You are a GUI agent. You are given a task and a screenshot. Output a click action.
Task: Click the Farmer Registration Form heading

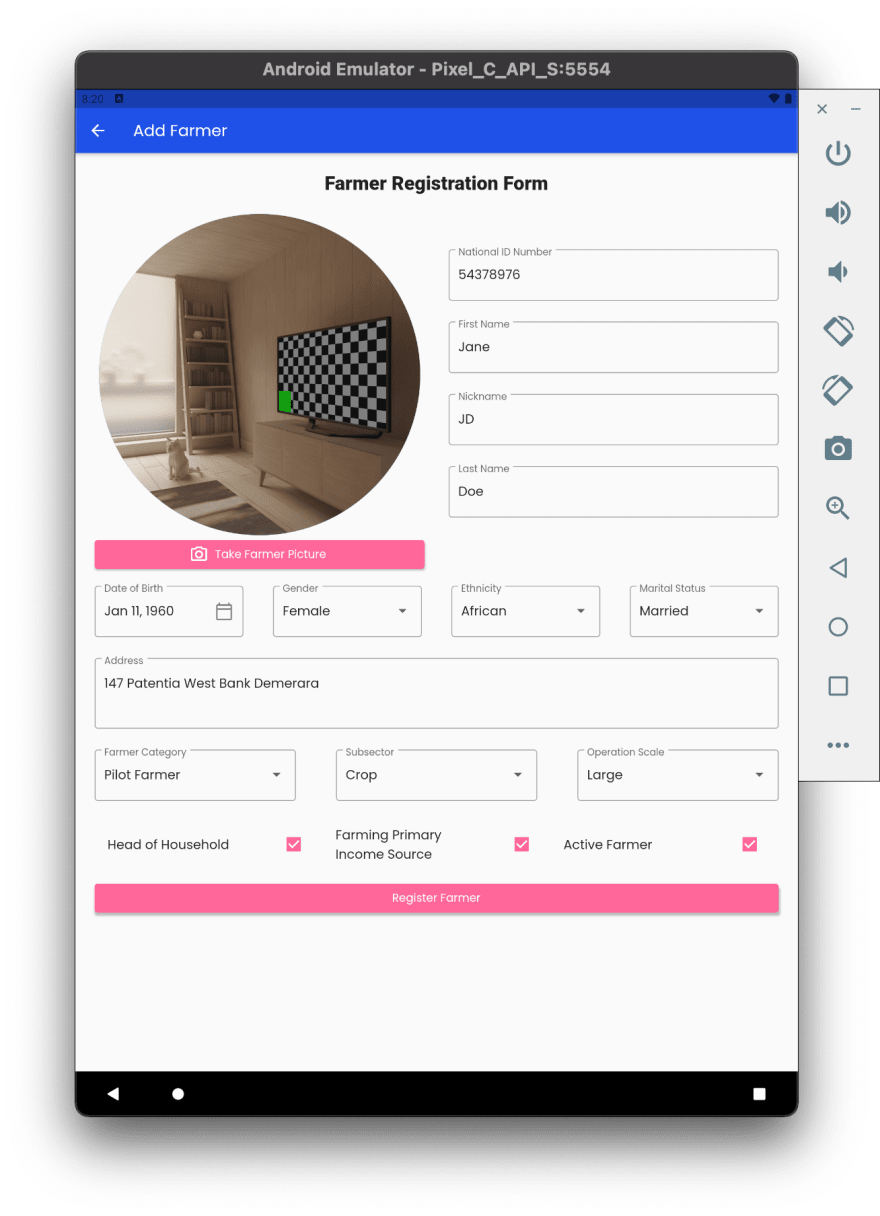(x=436, y=184)
